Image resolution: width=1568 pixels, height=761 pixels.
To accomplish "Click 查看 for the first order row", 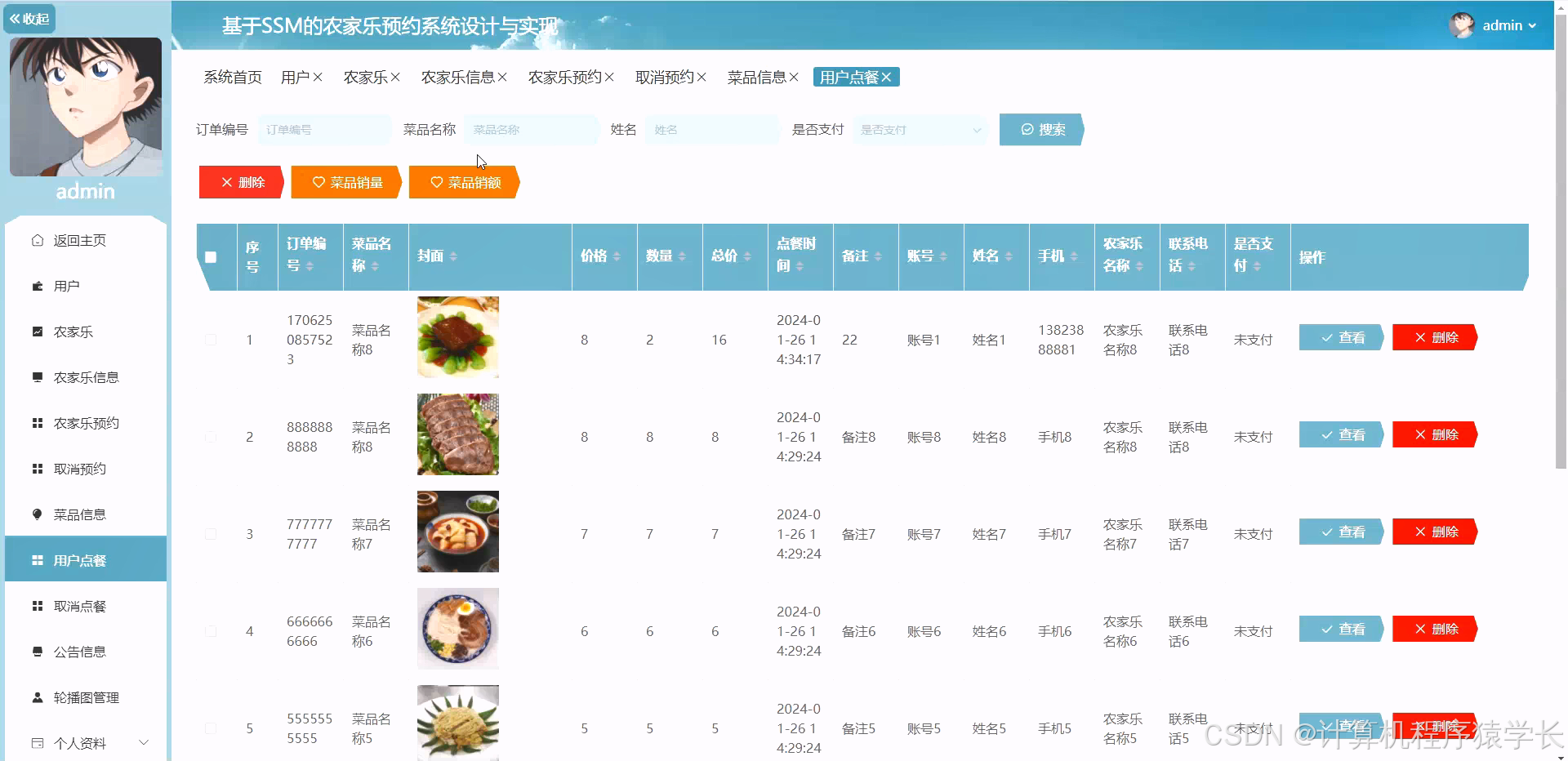I will pyautogui.click(x=1340, y=337).
